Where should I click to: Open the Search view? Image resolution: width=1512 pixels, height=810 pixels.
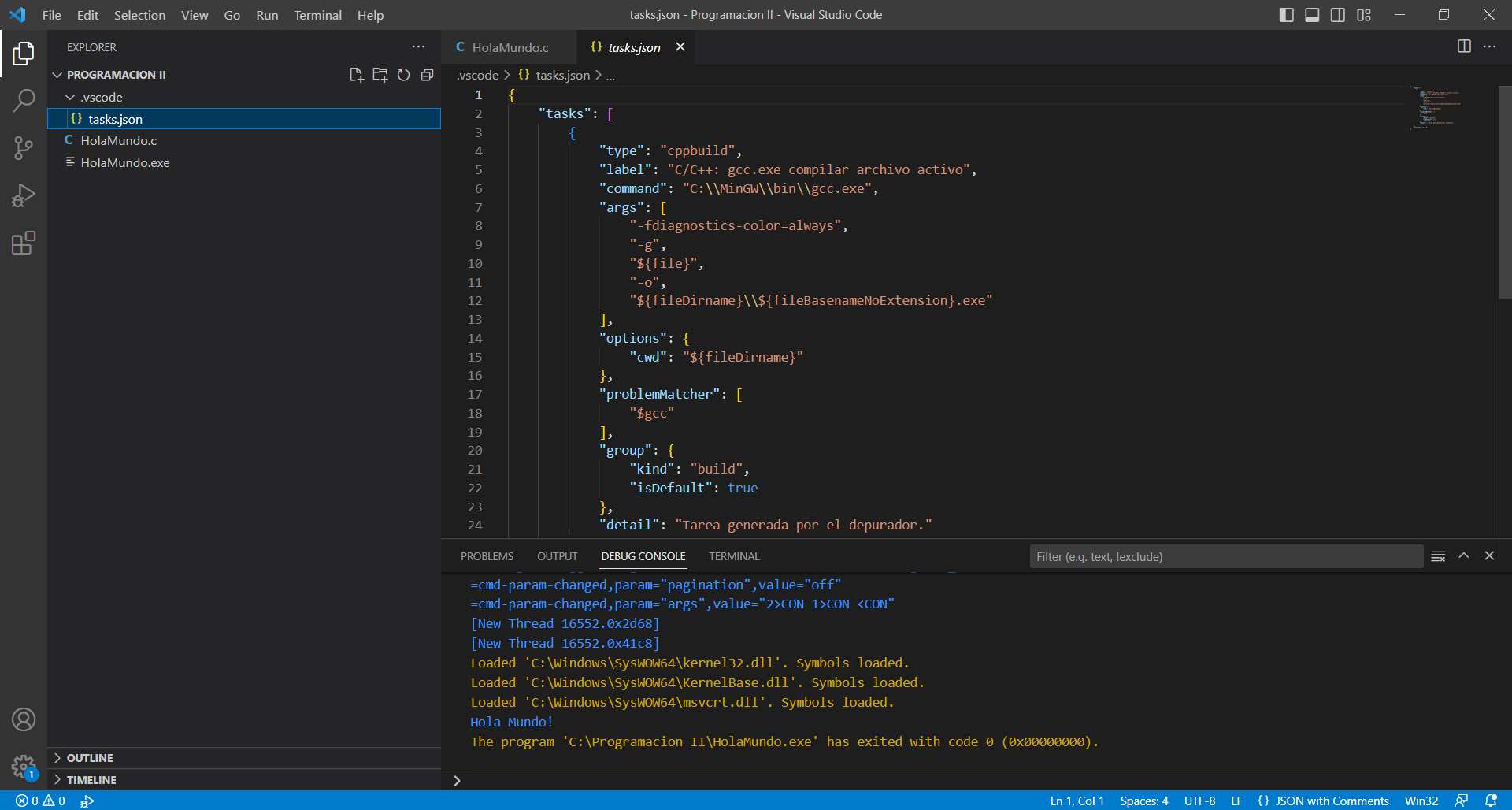click(x=24, y=101)
